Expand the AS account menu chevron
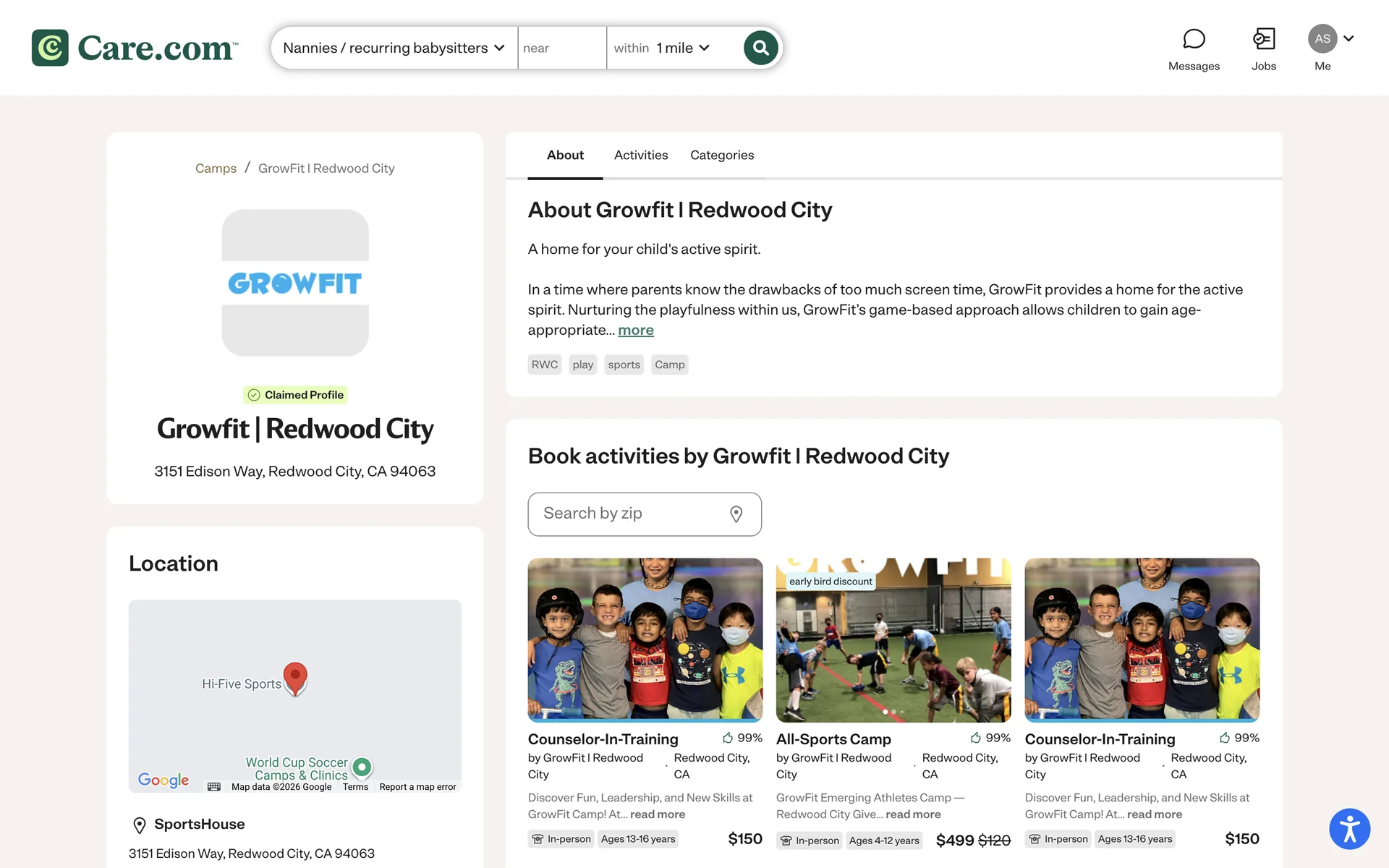This screenshot has height=868, width=1389. point(1348,38)
